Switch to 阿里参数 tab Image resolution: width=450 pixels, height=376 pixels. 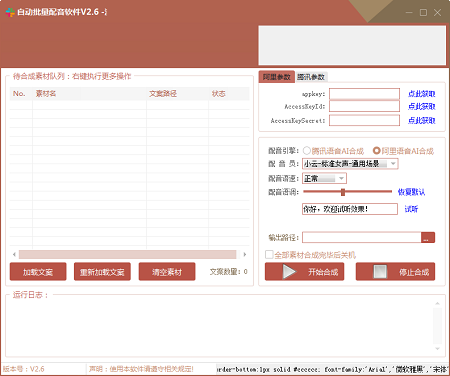pos(276,77)
